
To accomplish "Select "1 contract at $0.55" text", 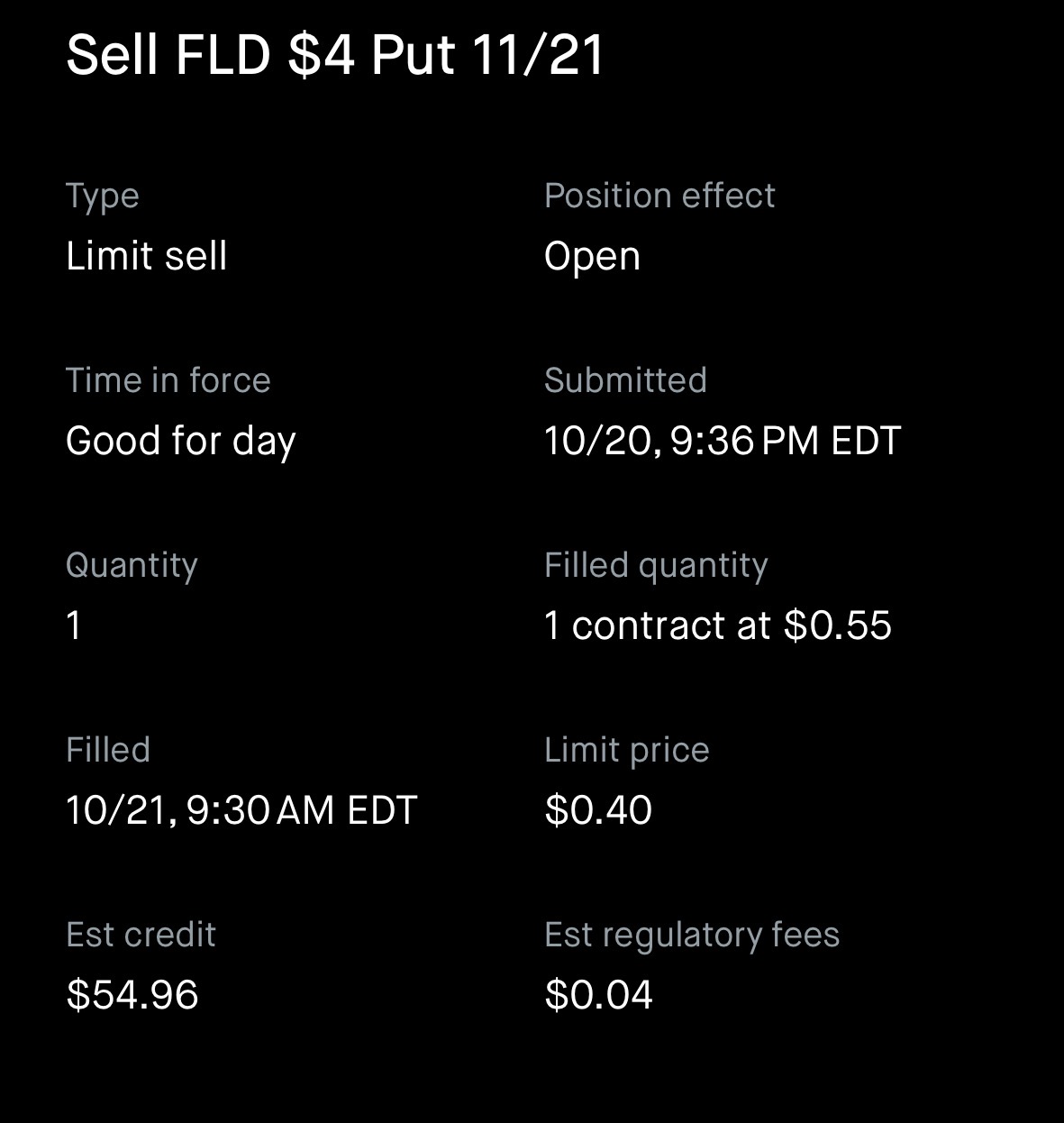I will click(717, 625).
